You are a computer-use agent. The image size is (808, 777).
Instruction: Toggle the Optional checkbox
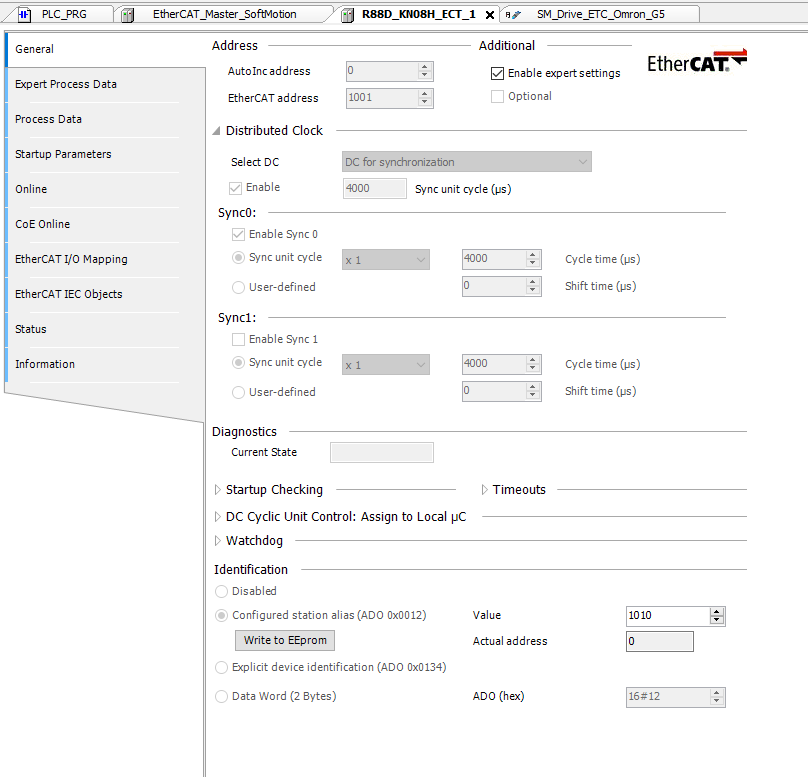[x=497, y=97]
